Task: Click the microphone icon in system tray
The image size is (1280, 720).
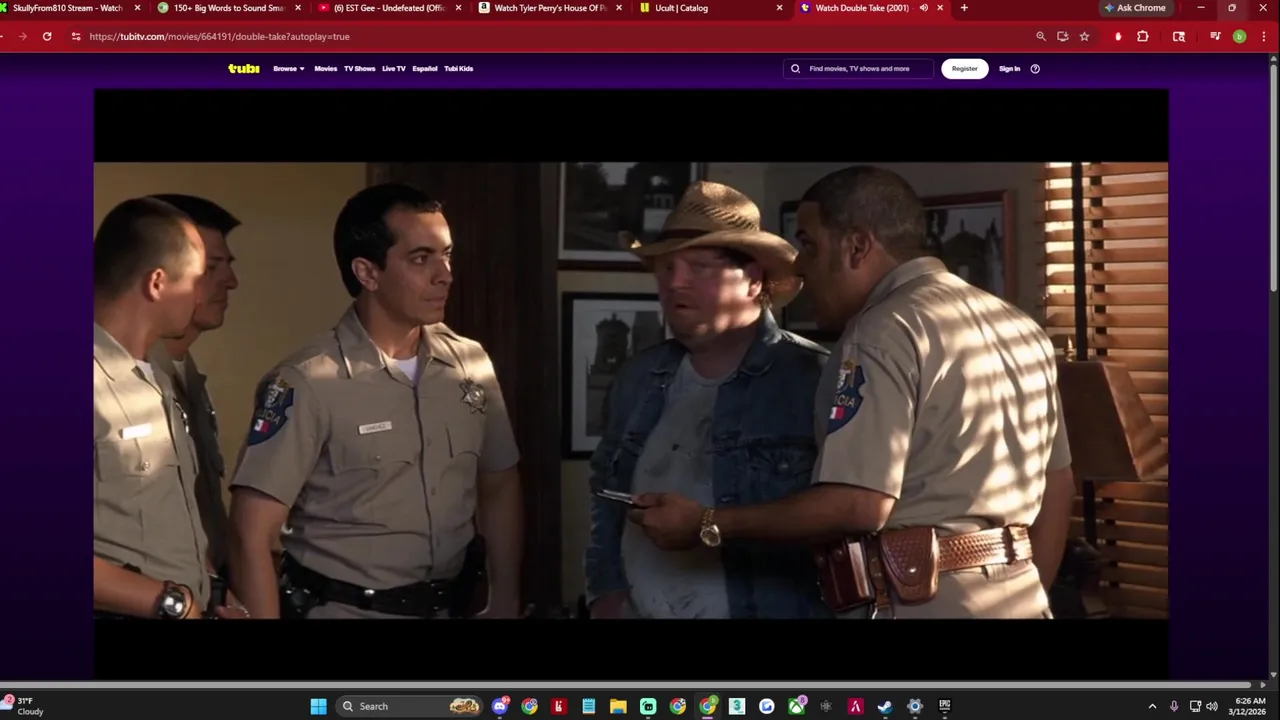Action: pyautogui.click(x=1174, y=706)
